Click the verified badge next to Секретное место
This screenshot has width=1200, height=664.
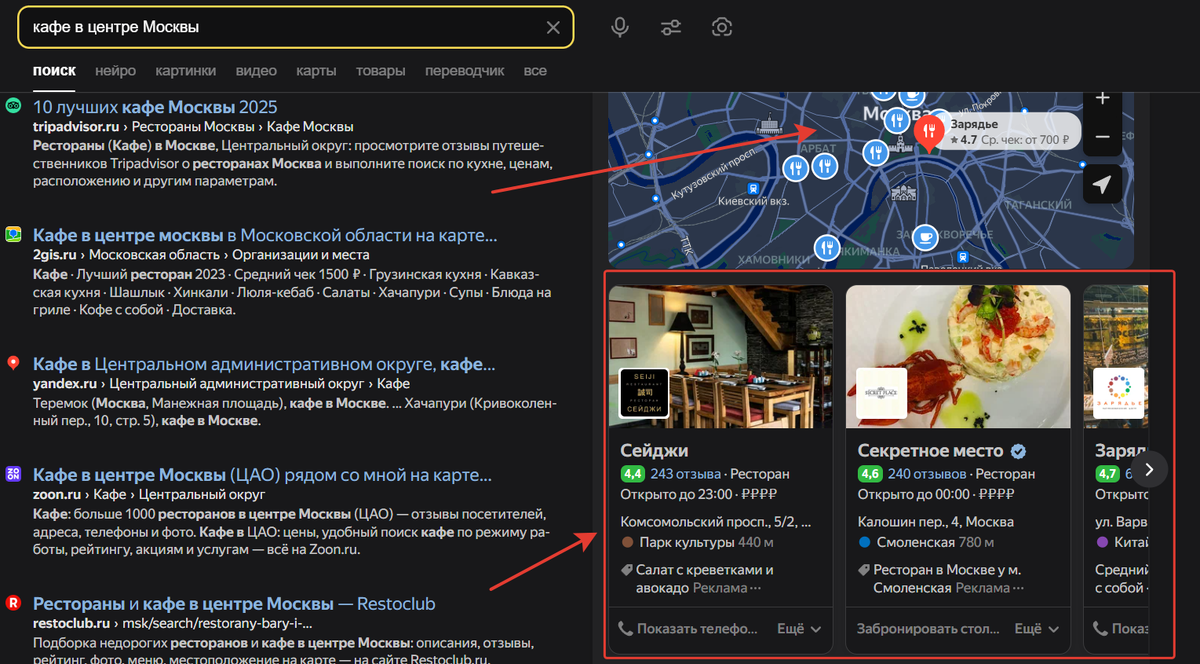1018,450
